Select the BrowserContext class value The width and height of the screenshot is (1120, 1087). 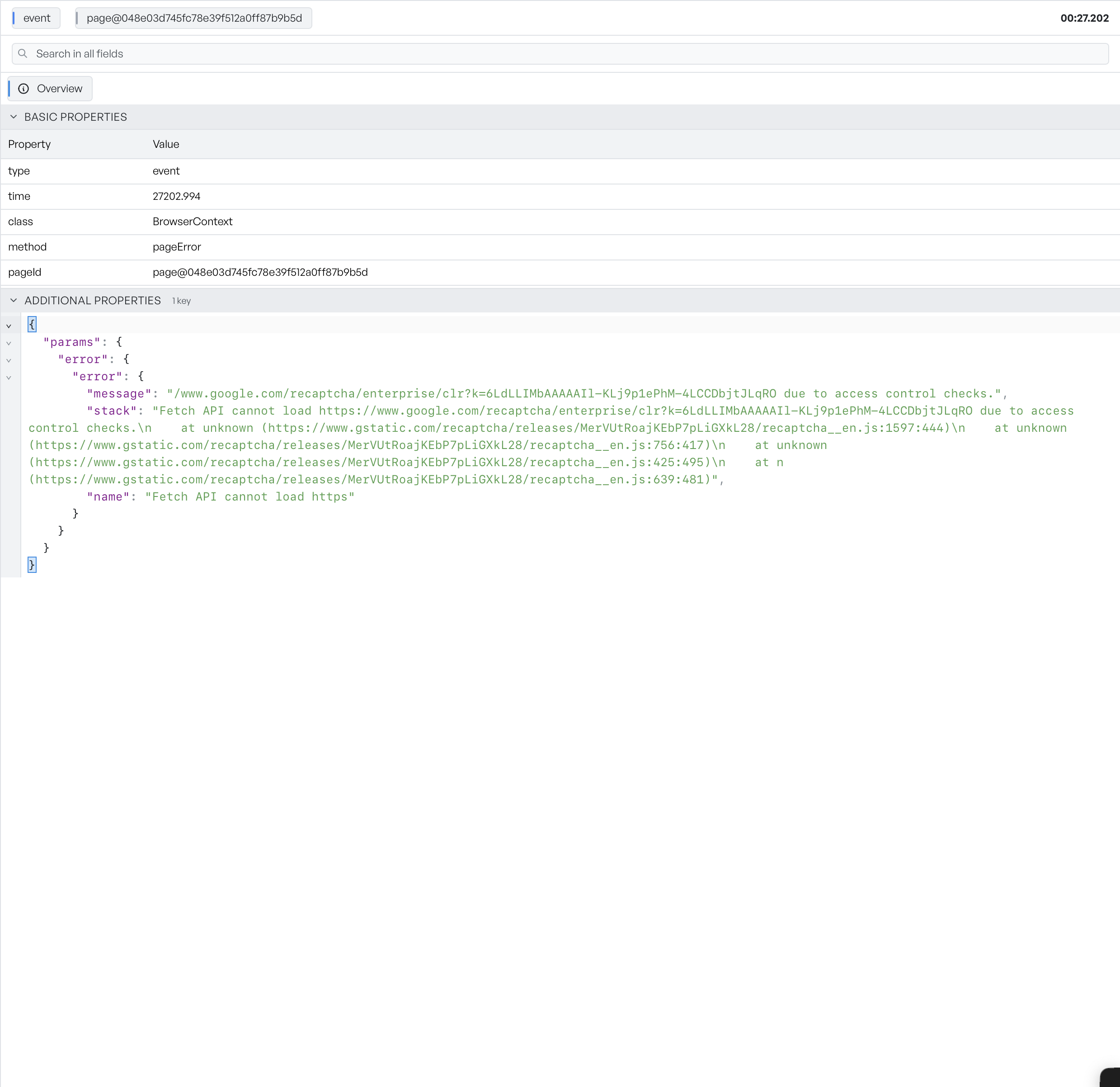193,221
